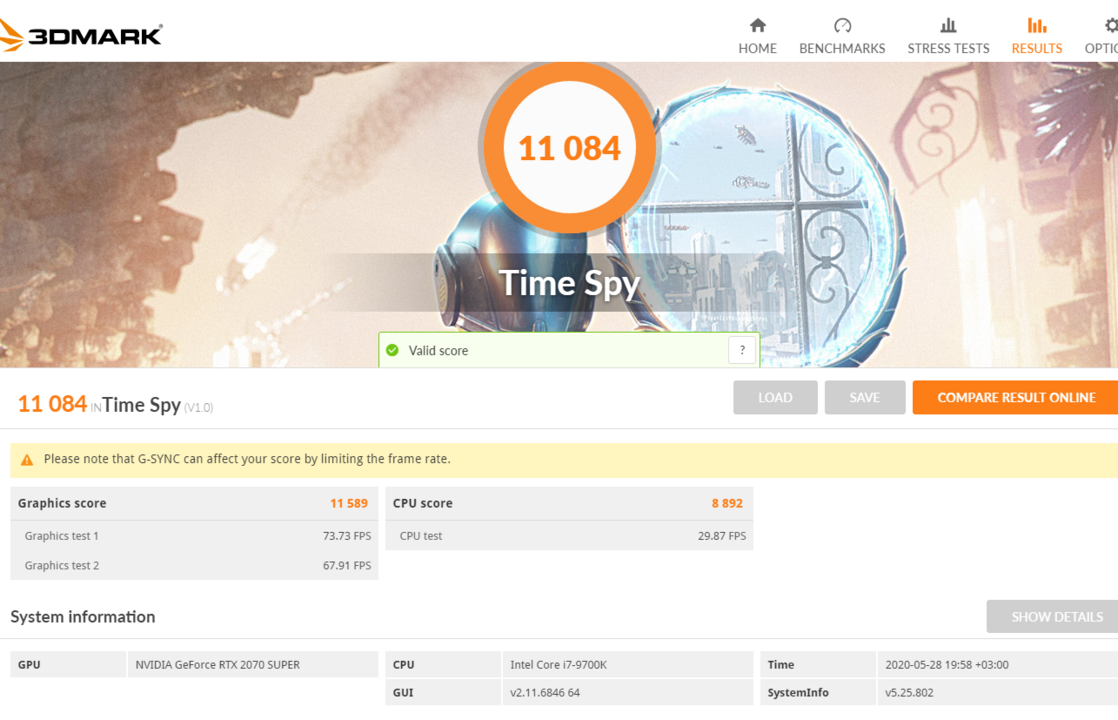
Task: Click SHOW DETAILS for system information
Action: click(x=1052, y=617)
